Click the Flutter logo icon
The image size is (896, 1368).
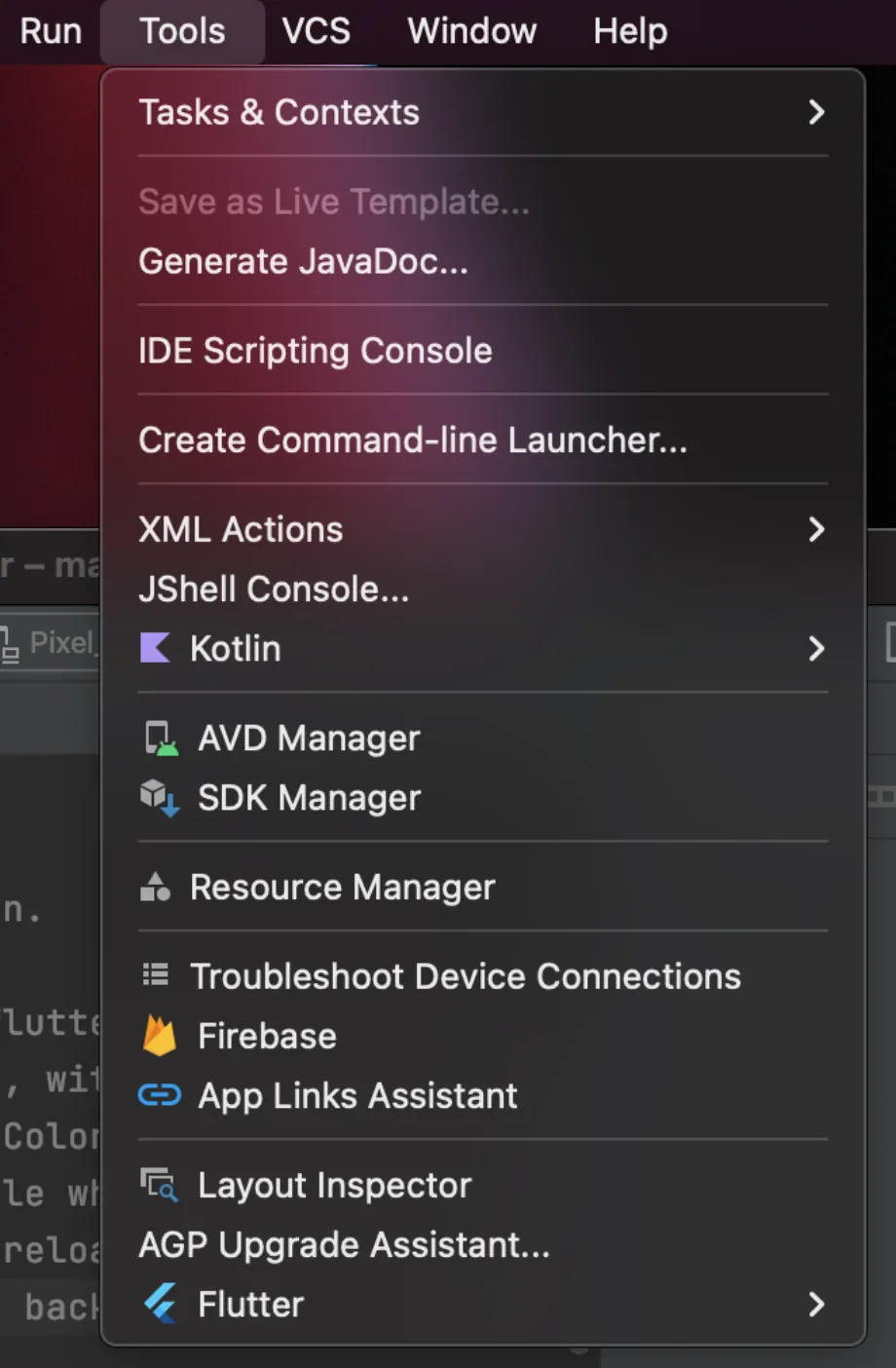pyautogui.click(x=160, y=1304)
